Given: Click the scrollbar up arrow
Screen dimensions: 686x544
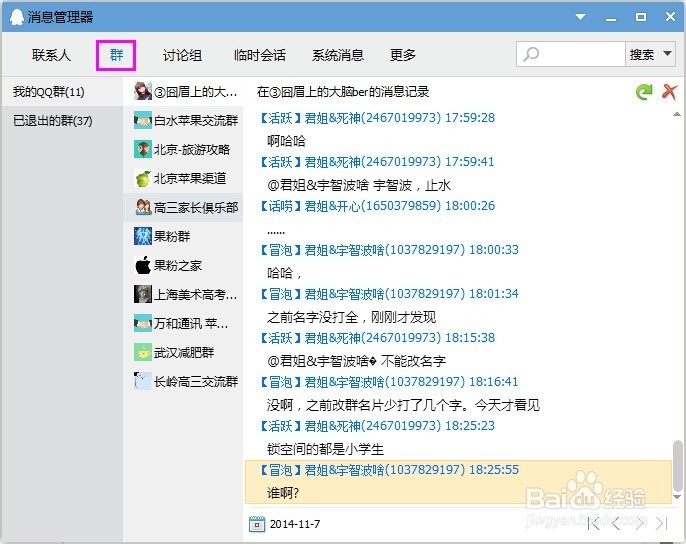Looking at the screenshot, I should [x=677, y=114].
